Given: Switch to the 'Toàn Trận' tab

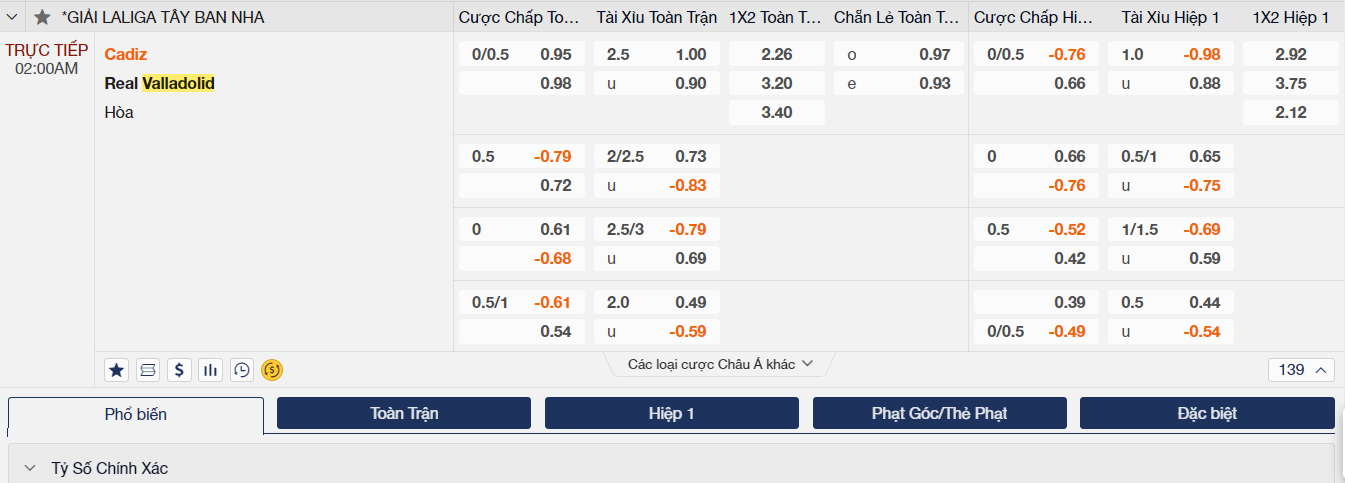Looking at the screenshot, I should point(404,413).
